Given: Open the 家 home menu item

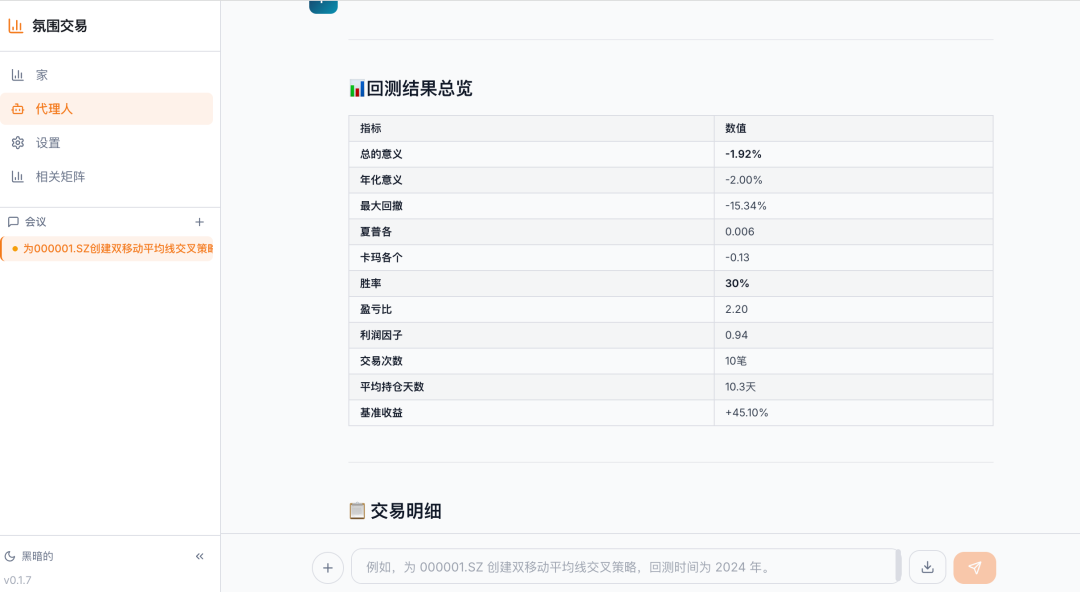Looking at the screenshot, I should point(107,75).
